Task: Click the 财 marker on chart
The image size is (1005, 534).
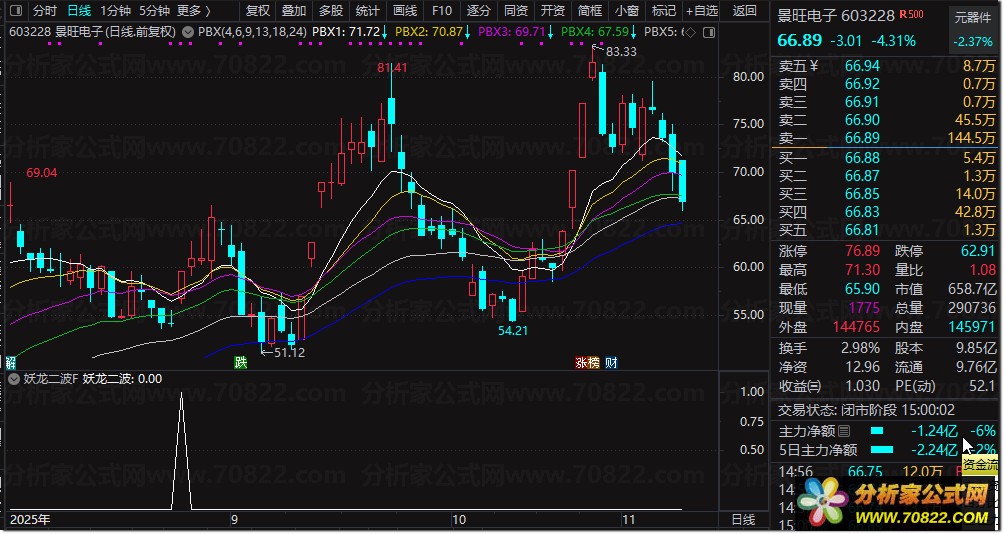Action: point(611,363)
